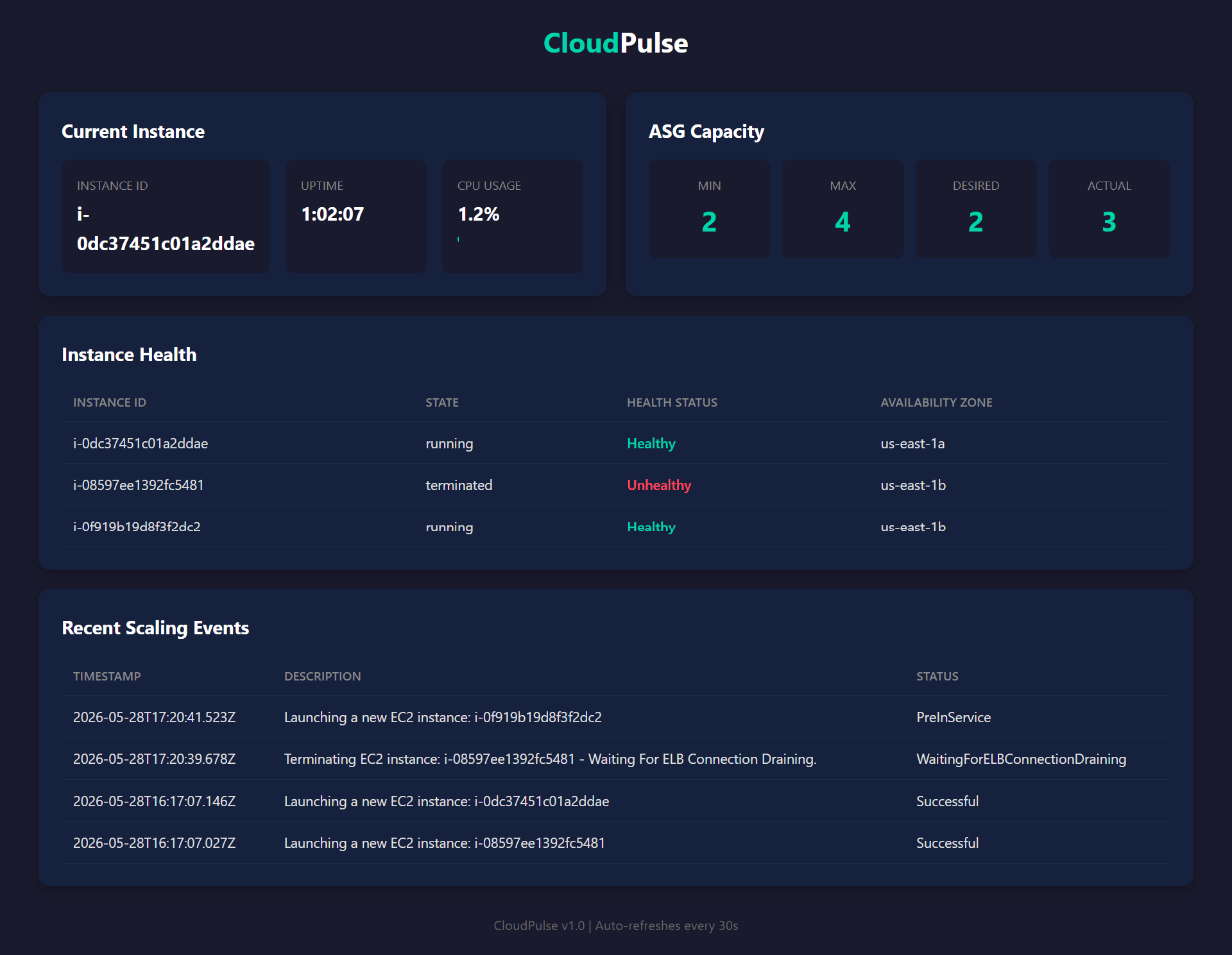Screen dimensions: 1232x955
Task: Click timestamp 2026-05-28T17:20:39.678Z
Action: (x=154, y=759)
